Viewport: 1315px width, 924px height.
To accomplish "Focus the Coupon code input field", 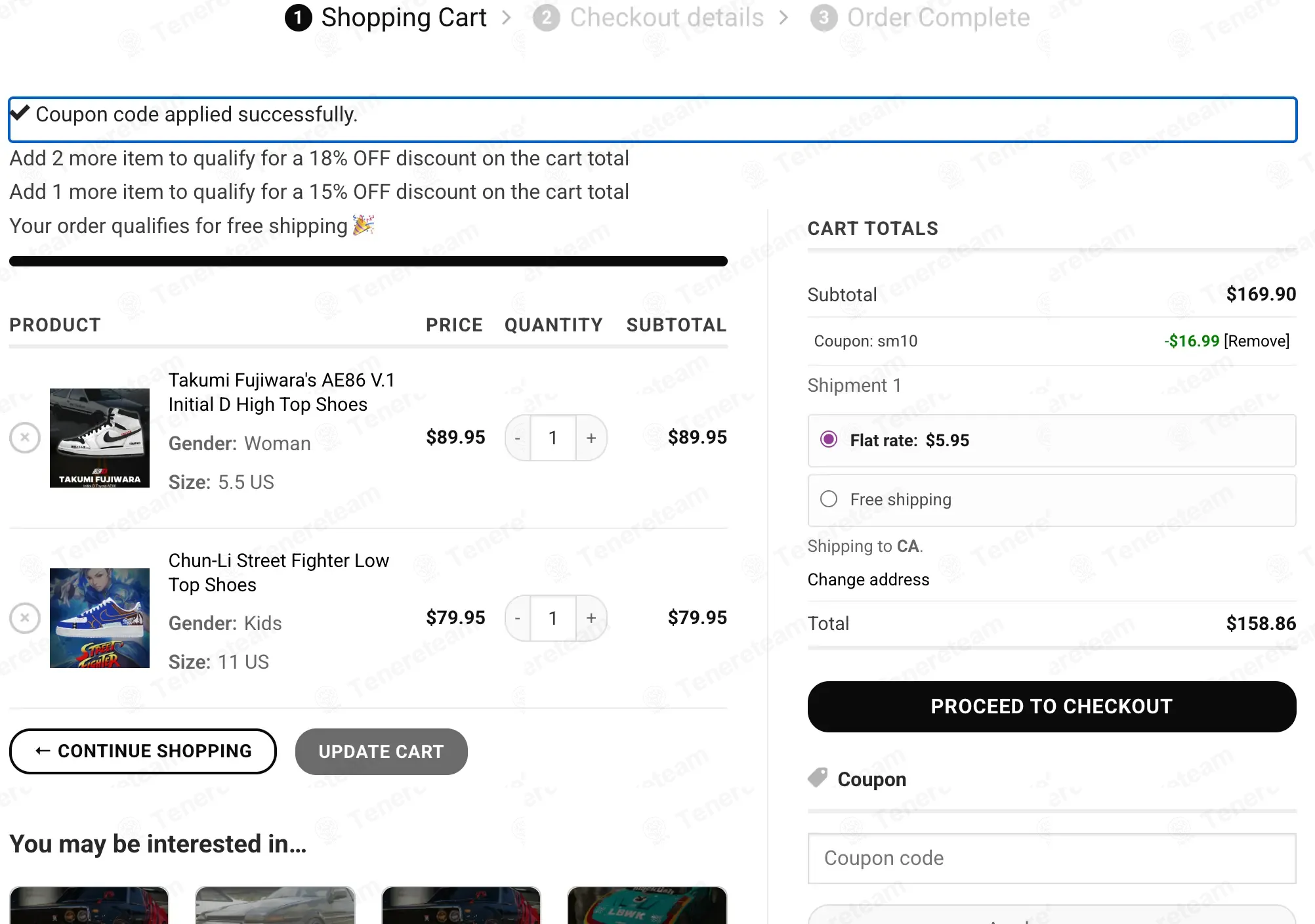I will click(1052, 858).
